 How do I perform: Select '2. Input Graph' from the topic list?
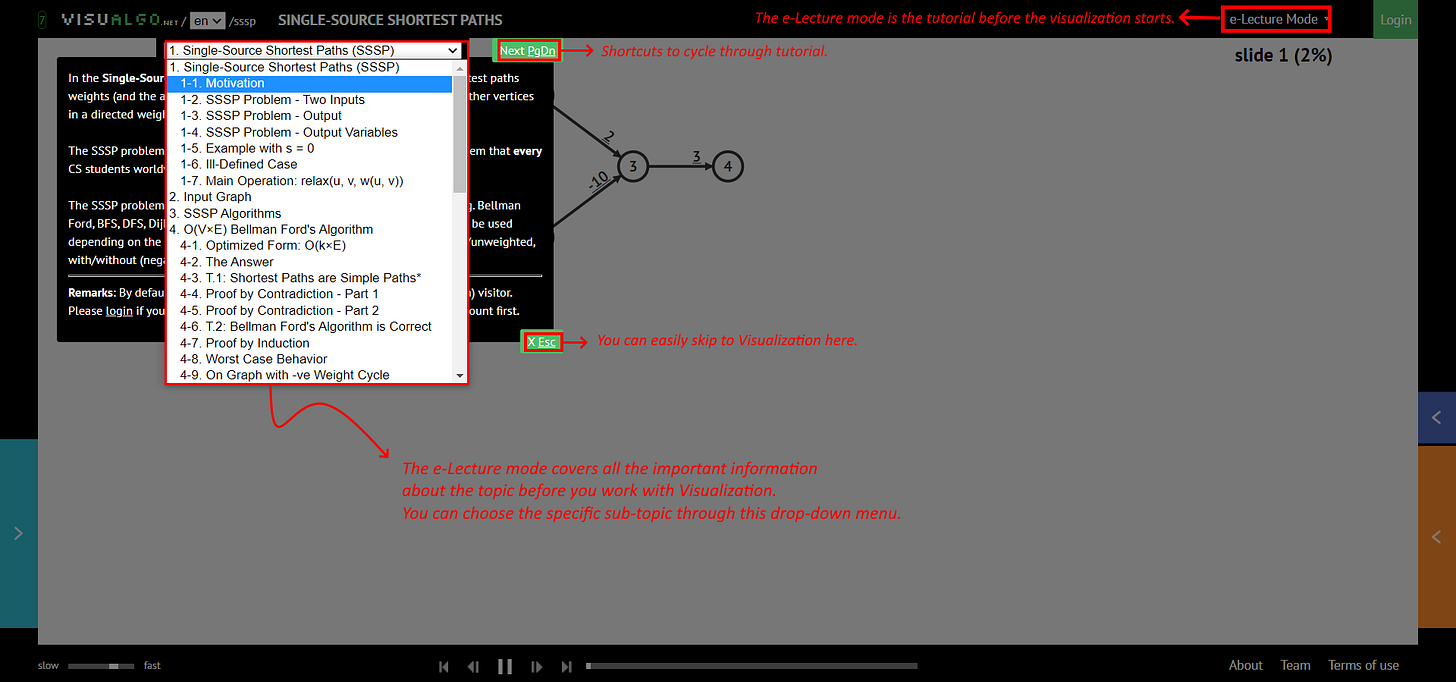210,197
